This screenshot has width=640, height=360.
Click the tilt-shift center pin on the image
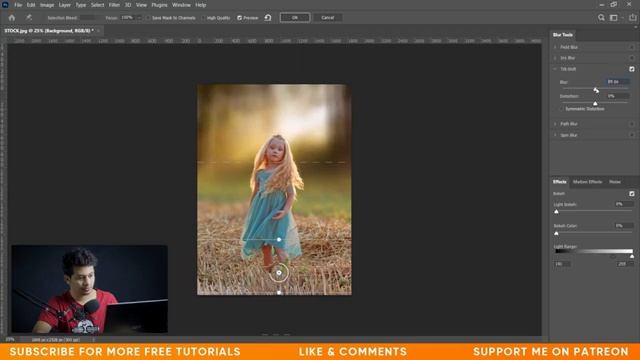[x=279, y=273]
